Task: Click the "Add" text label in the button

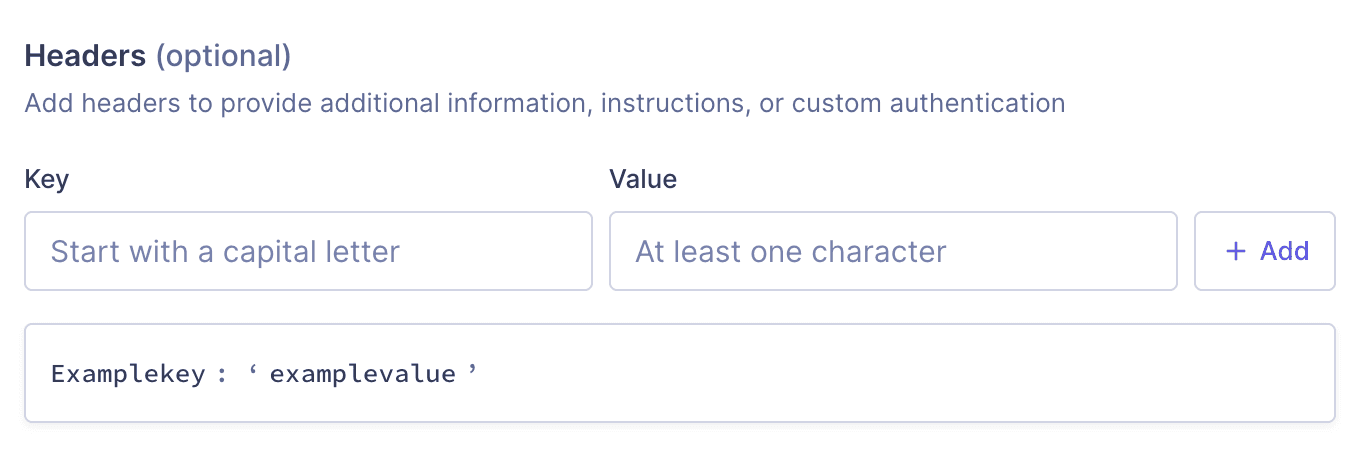Action: coord(1285,251)
